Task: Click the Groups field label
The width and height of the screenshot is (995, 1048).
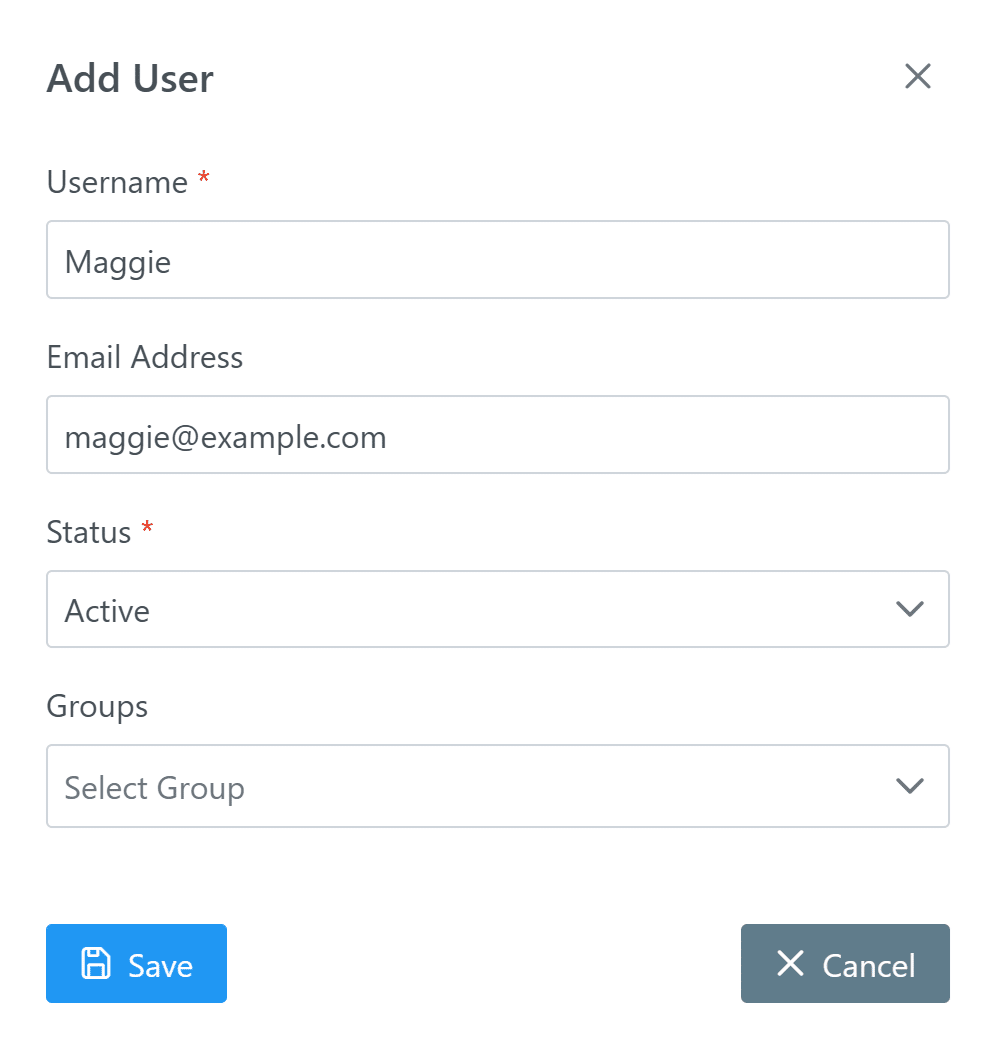Action: 97,707
